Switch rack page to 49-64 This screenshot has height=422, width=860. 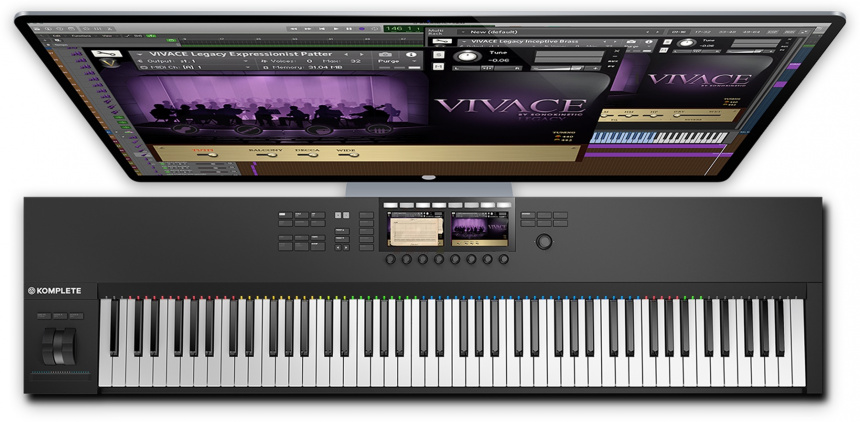pos(750,32)
